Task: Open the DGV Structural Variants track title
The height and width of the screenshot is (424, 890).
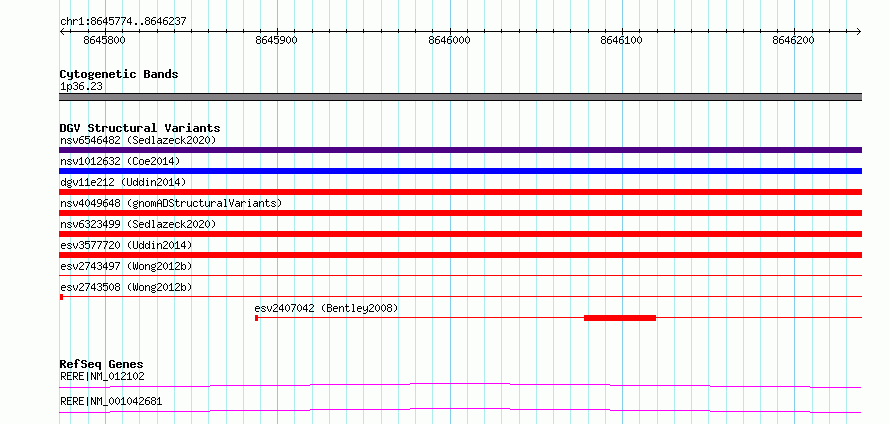Action: tap(140, 128)
